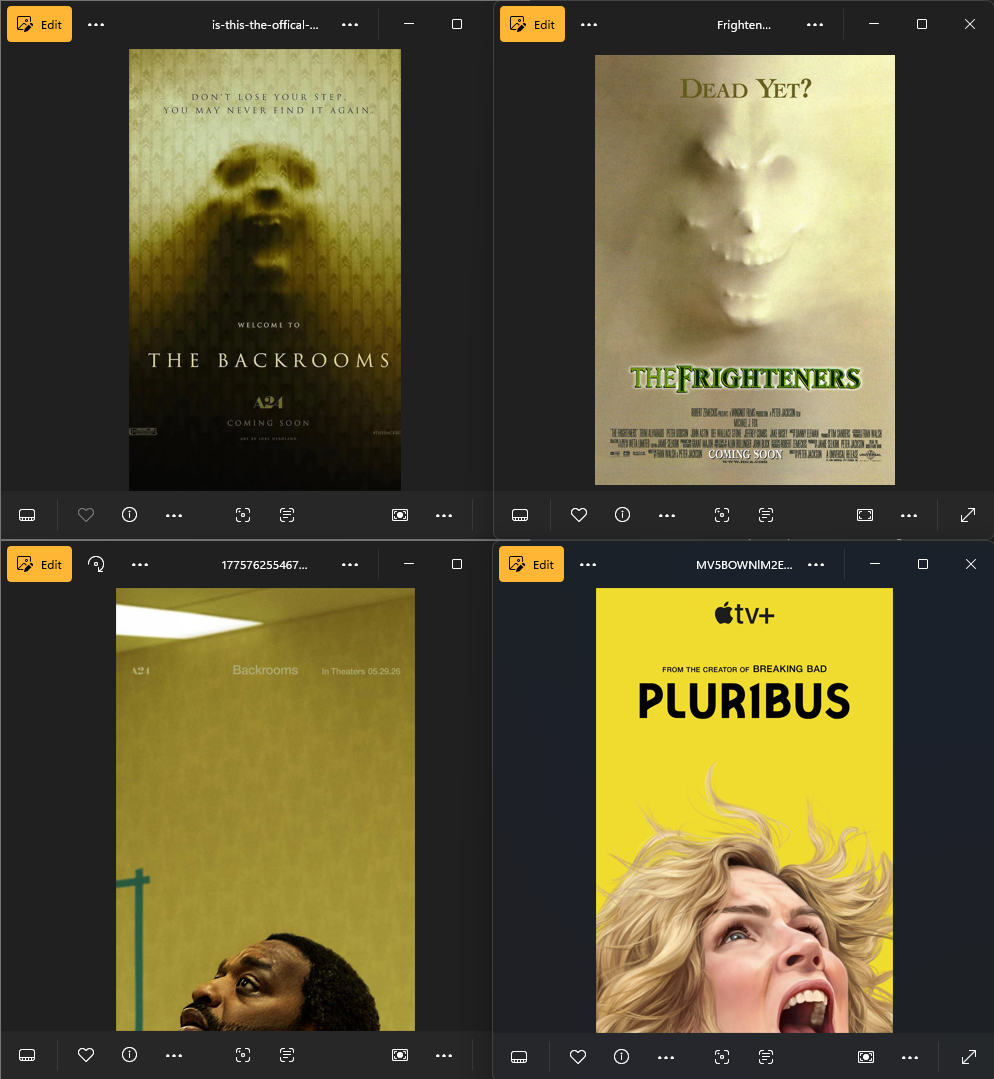This screenshot has width=994, height=1079.
Task: Switch zoom to actual size in is-this-the-offical window
Action: click(x=400, y=515)
